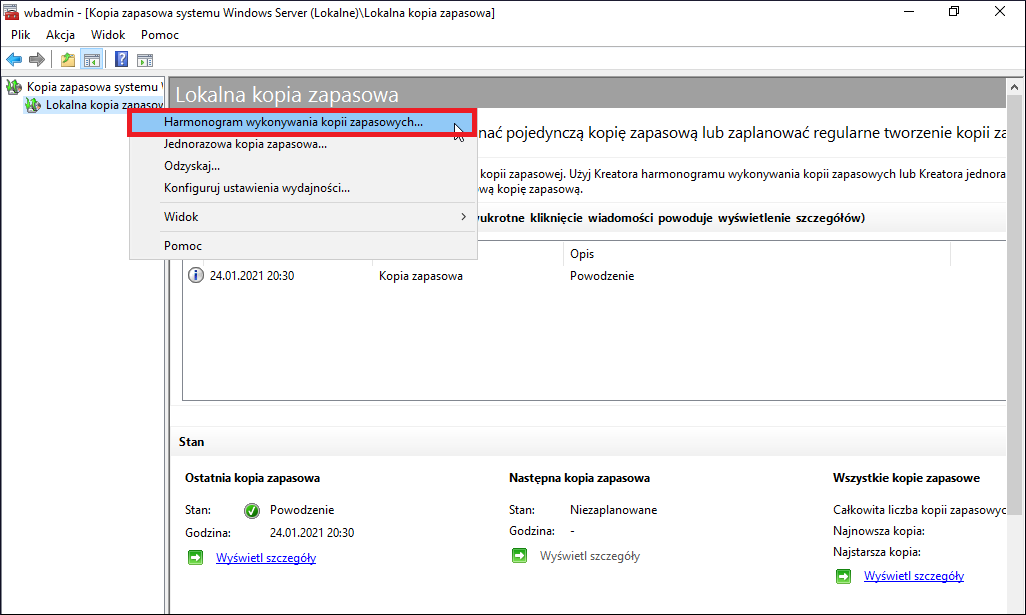Toggle the Show/Hide console tree icon
The height and width of the screenshot is (615, 1026).
click(92, 60)
